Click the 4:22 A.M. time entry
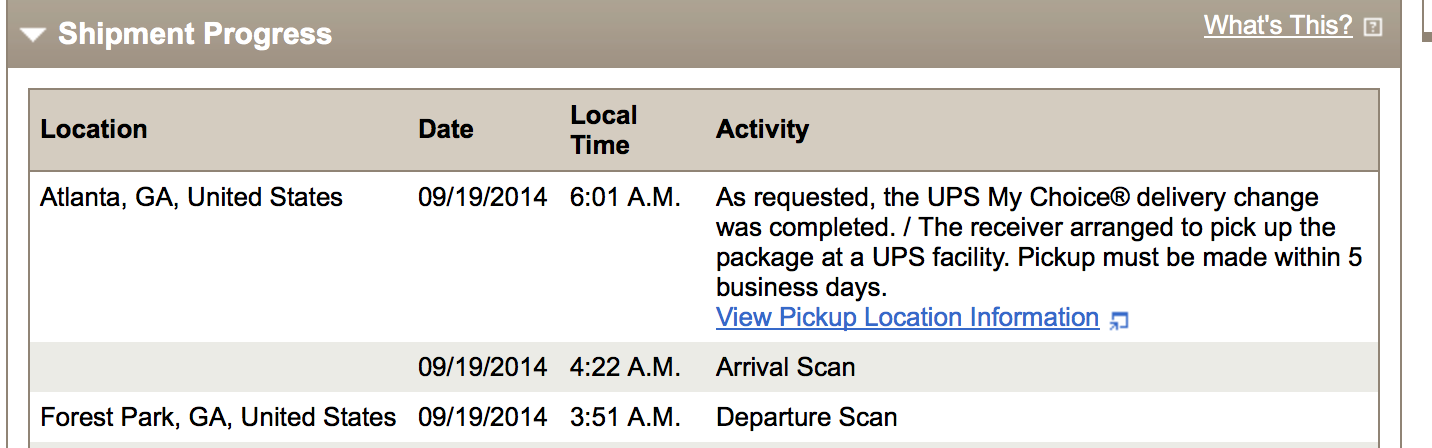The height and width of the screenshot is (448, 1432). [x=625, y=367]
